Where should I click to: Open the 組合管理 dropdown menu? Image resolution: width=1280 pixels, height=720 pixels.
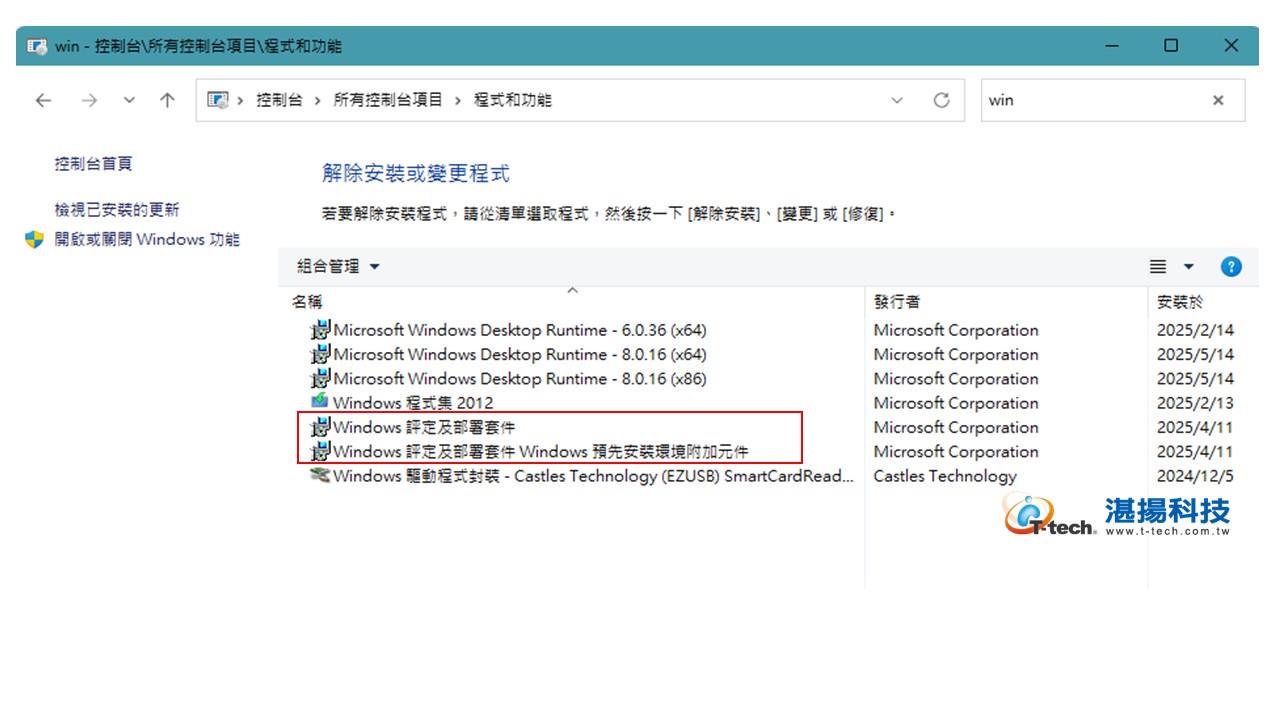[x=338, y=266]
